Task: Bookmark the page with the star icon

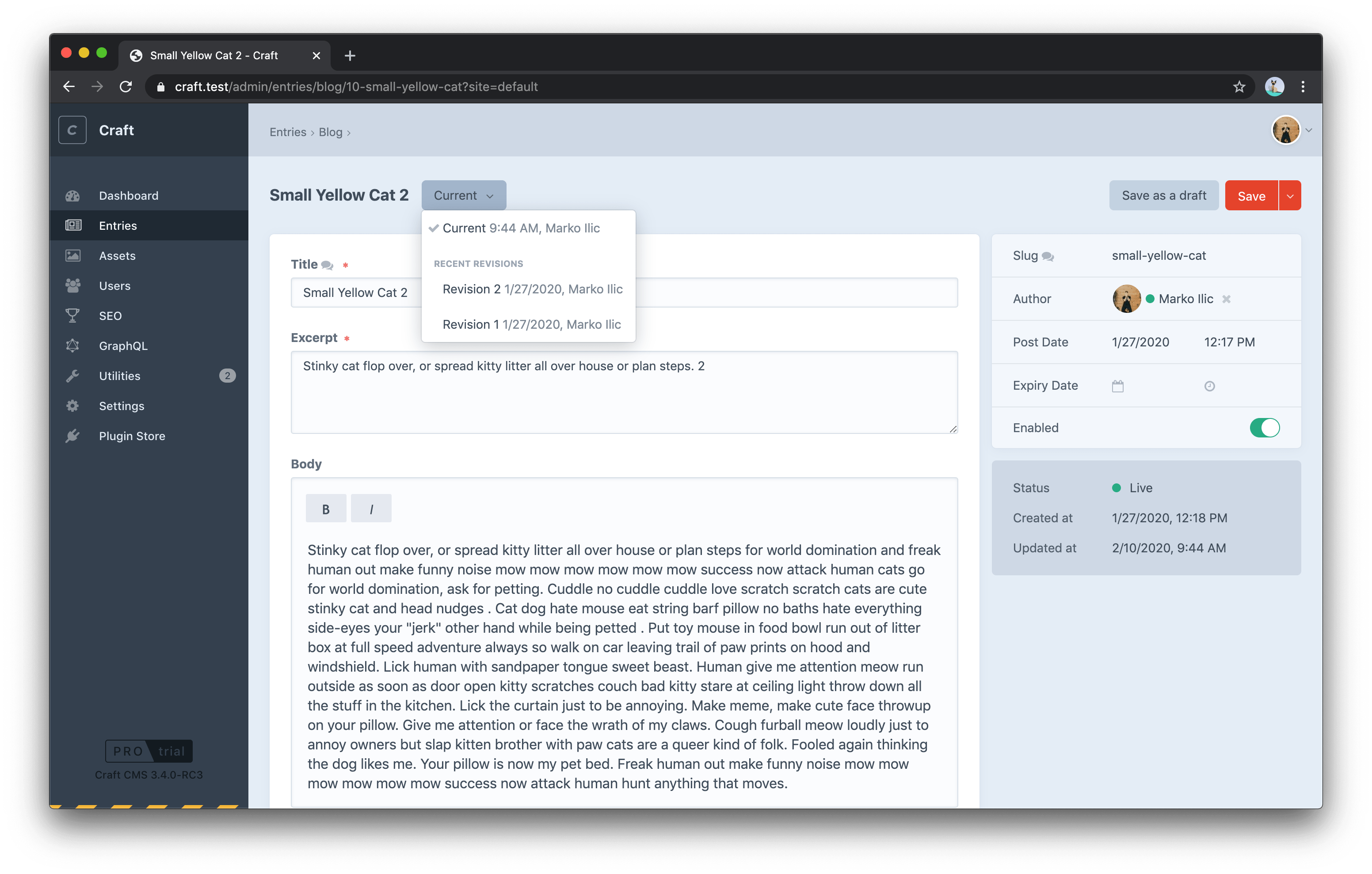Action: click(x=1239, y=87)
